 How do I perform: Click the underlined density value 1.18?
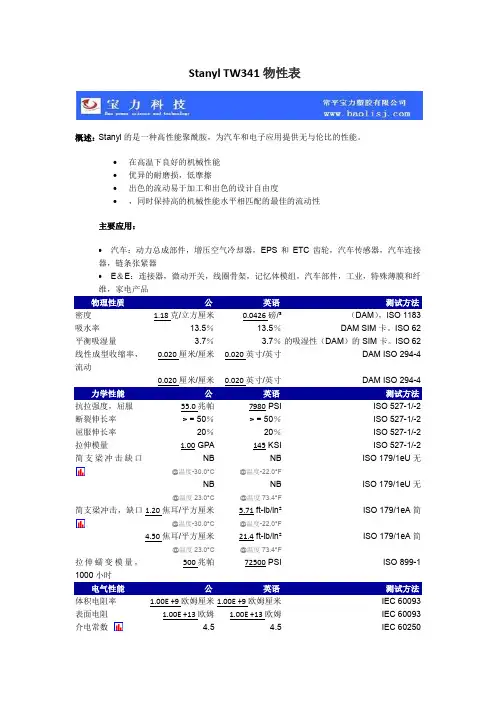tap(161, 316)
